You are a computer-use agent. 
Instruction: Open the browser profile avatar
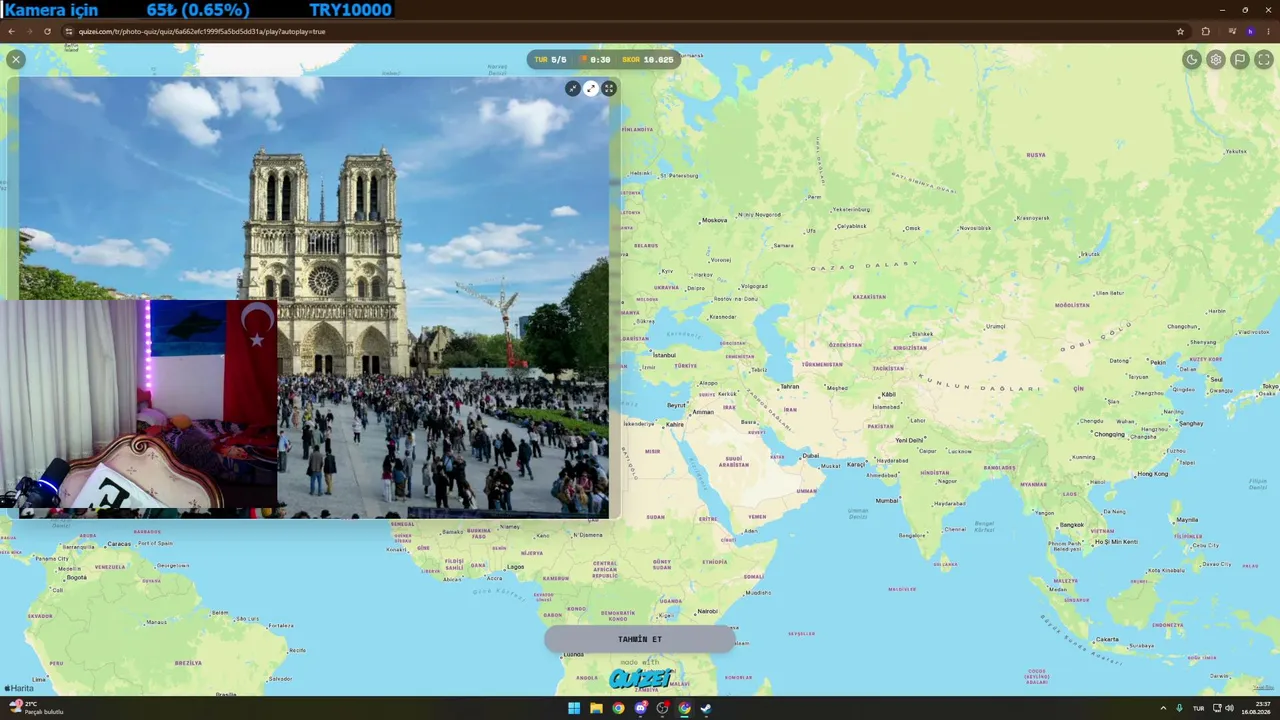(x=1250, y=31)
